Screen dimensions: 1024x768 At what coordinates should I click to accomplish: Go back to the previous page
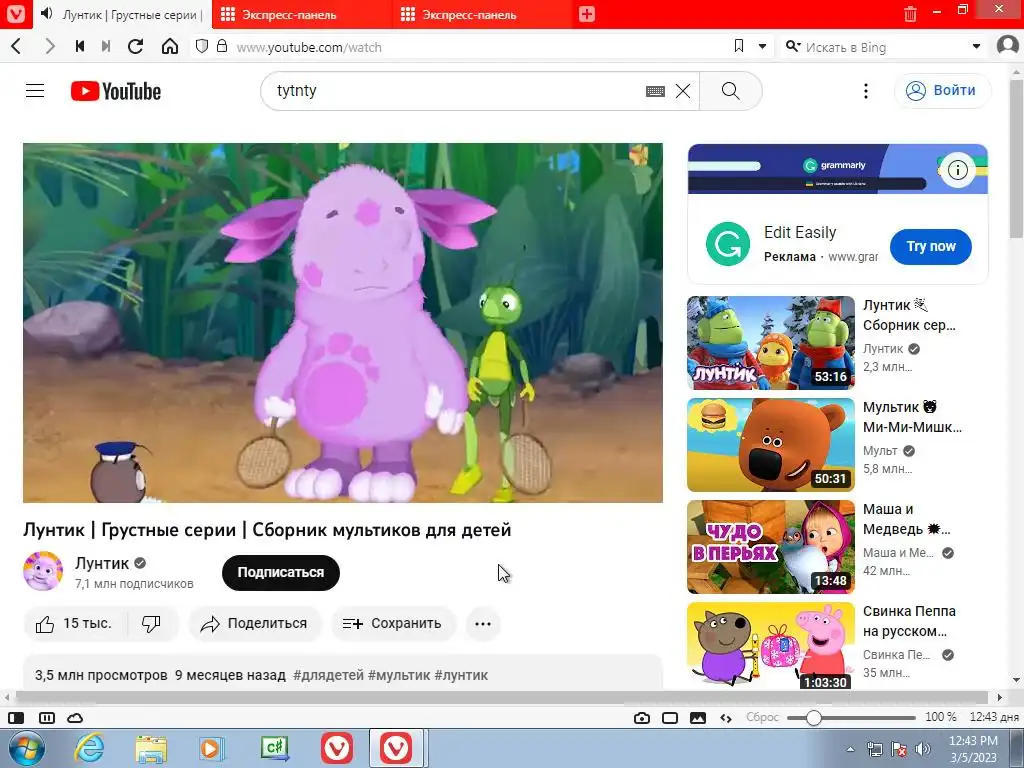(x=16, y=46)
